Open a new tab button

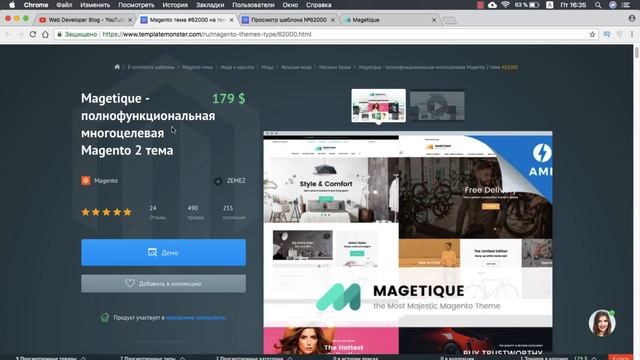[449, 20]
